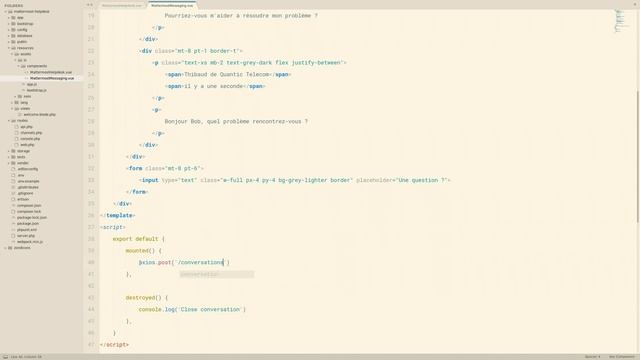Viewport: 640px width, 360px height.
Task: Open console.php in routes folder
Action: (30, 139)
